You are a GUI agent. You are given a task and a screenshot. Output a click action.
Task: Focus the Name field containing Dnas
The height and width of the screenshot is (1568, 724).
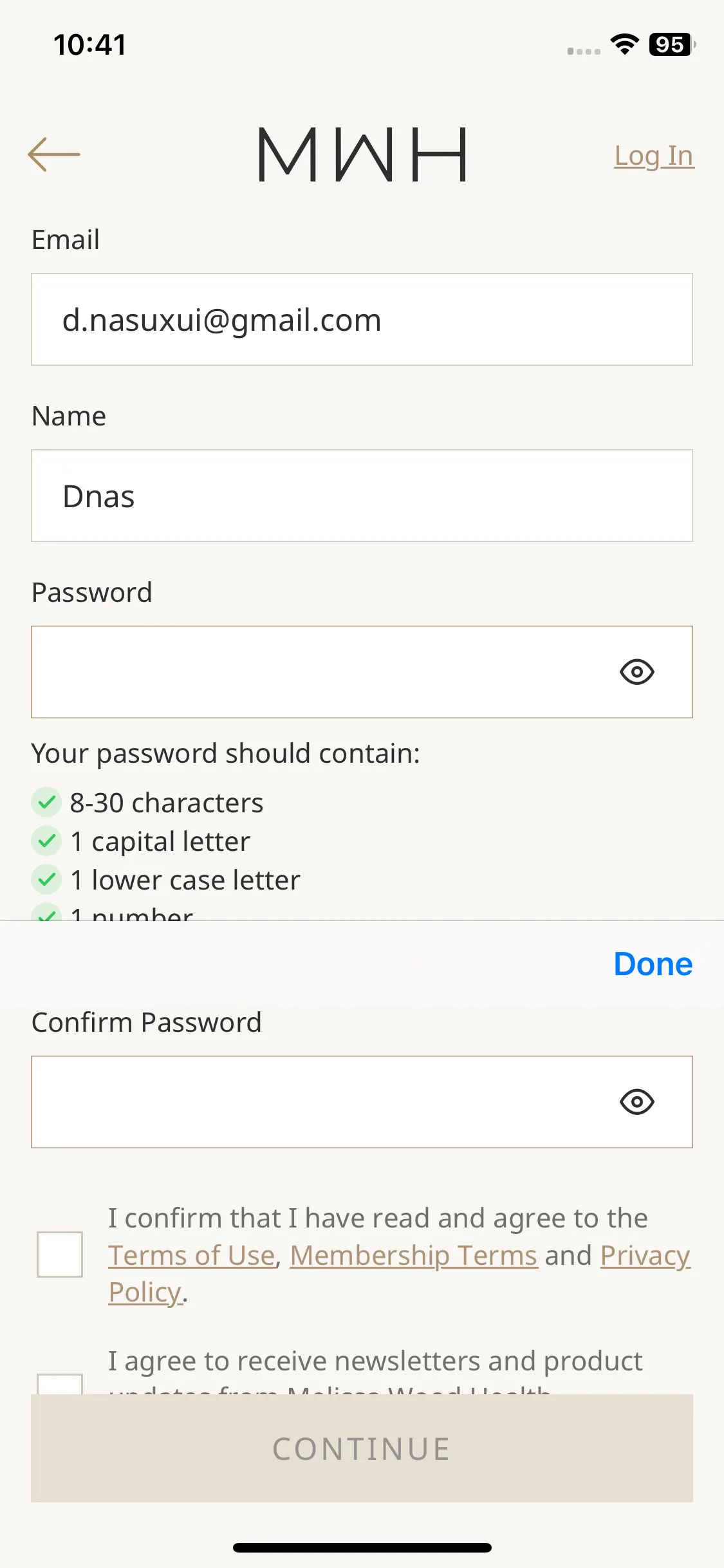[x=362, y=496]
